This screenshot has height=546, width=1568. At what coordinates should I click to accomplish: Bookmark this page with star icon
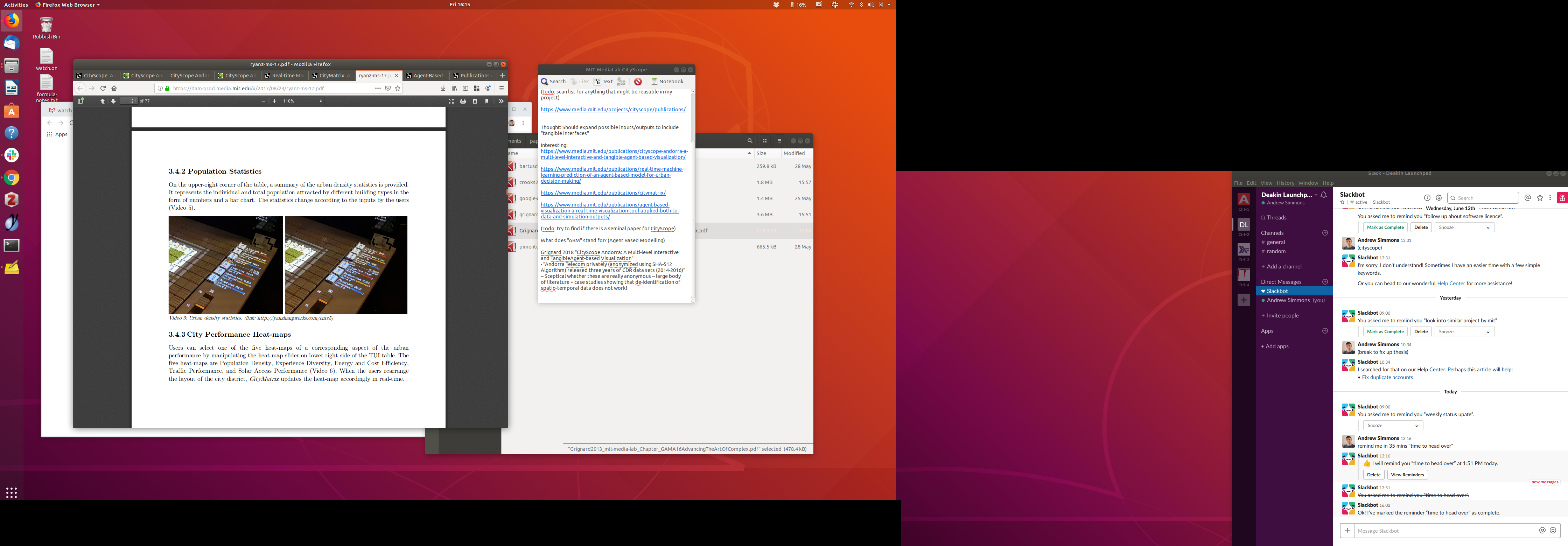tap(398, 88)
